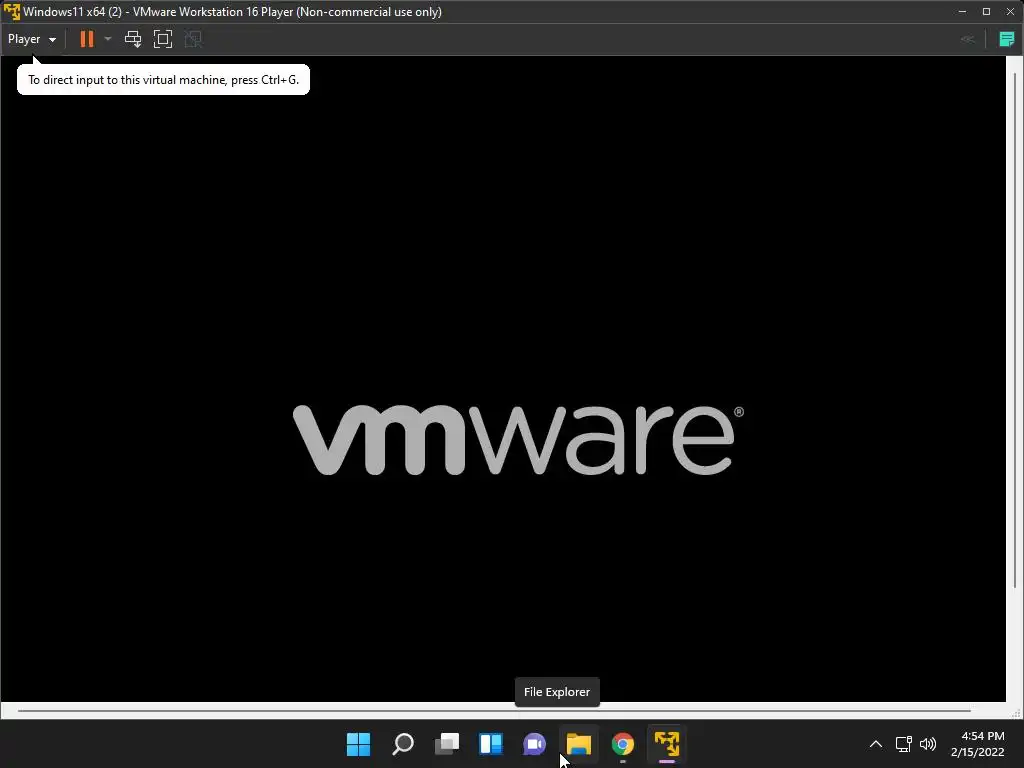
Task: Click the Ctrl+G input hint tooltip
Action: point(163,80)
